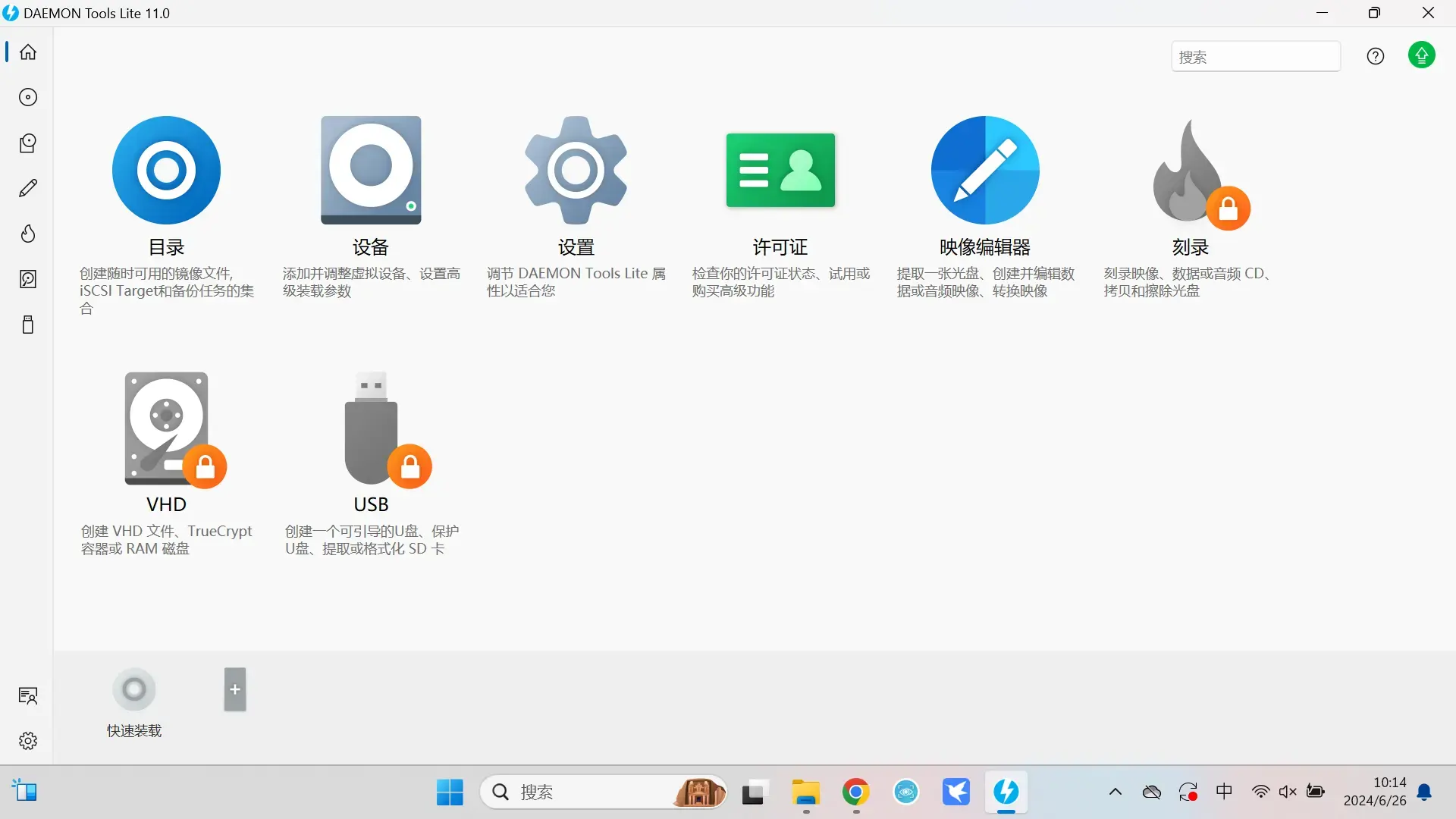Open the disc images sidebar icon
Screen dimensions: 1456x819
[x=28, y=97]
